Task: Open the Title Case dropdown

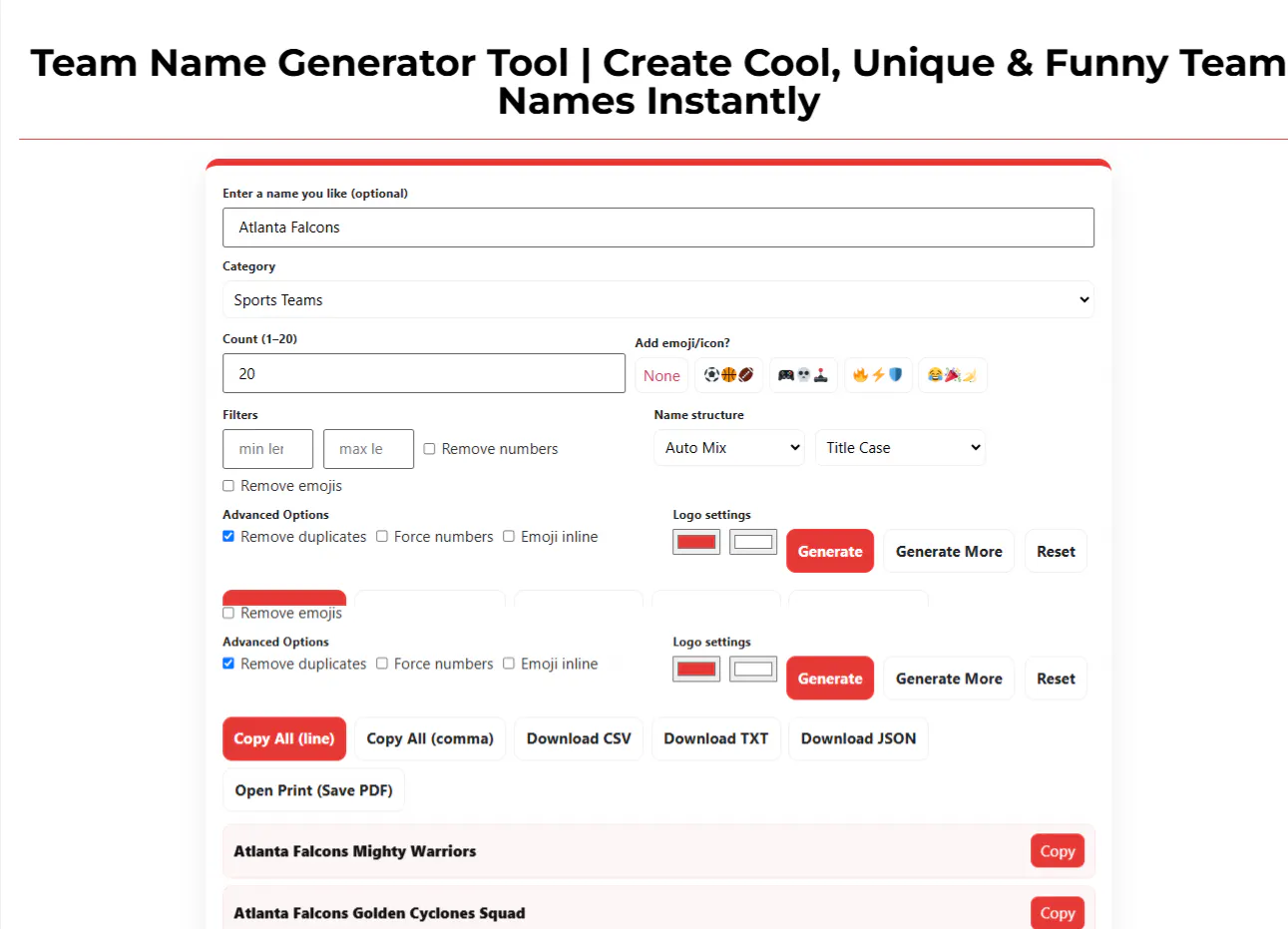Action: coord(900,448)
